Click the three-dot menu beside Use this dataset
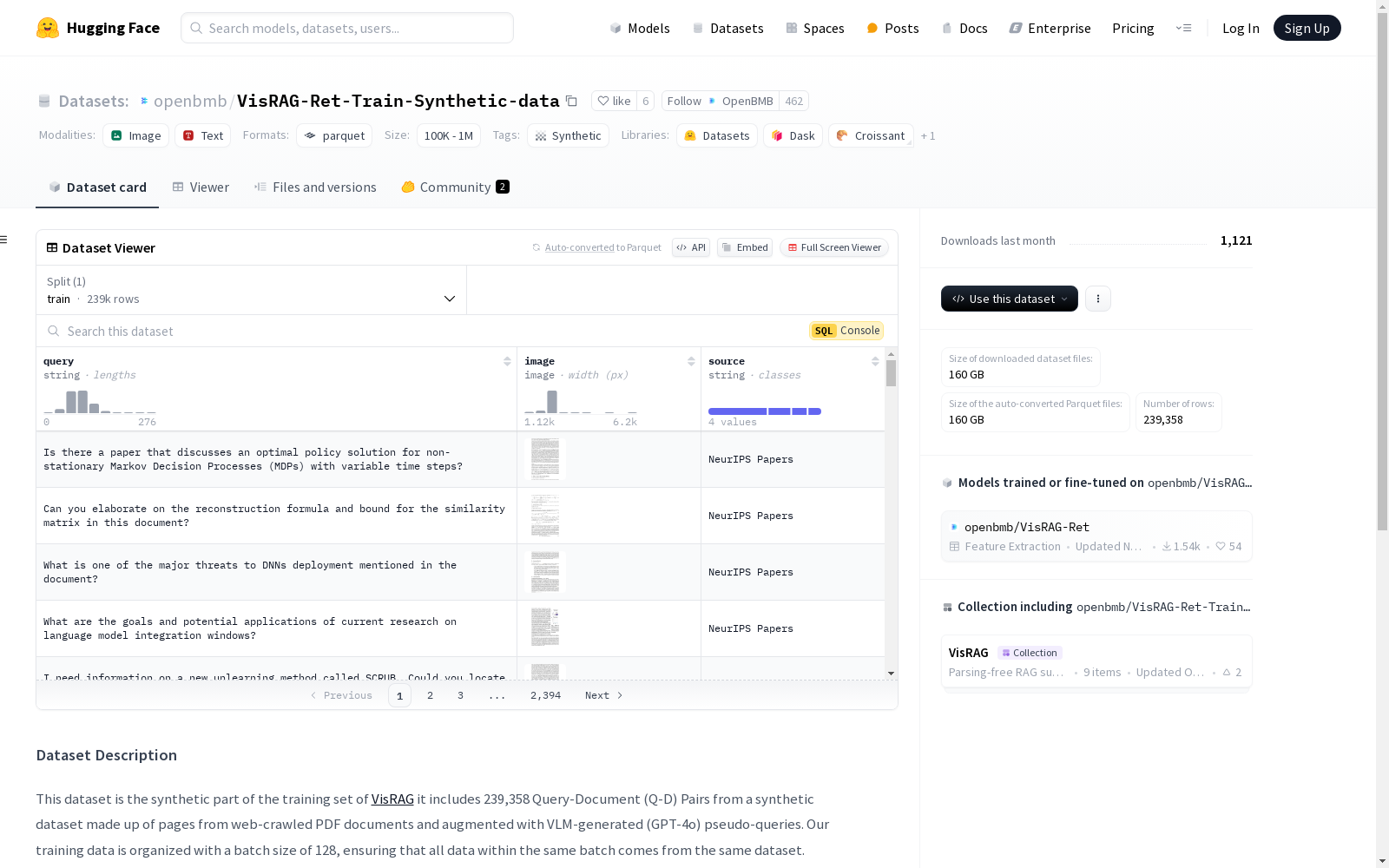 pos(1098,299)
